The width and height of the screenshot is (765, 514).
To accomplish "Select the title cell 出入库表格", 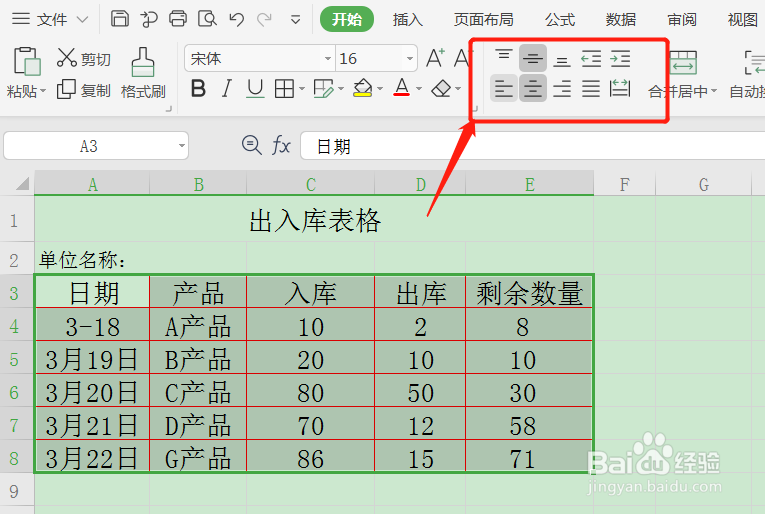I will 314,220.
